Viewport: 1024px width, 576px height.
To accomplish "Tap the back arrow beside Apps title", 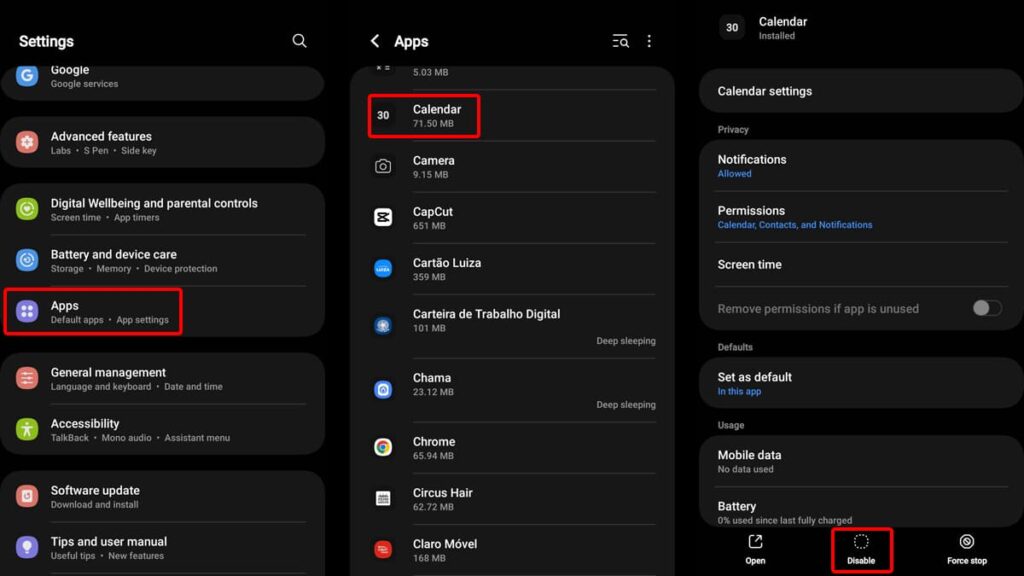I will [x=375, y=41].
